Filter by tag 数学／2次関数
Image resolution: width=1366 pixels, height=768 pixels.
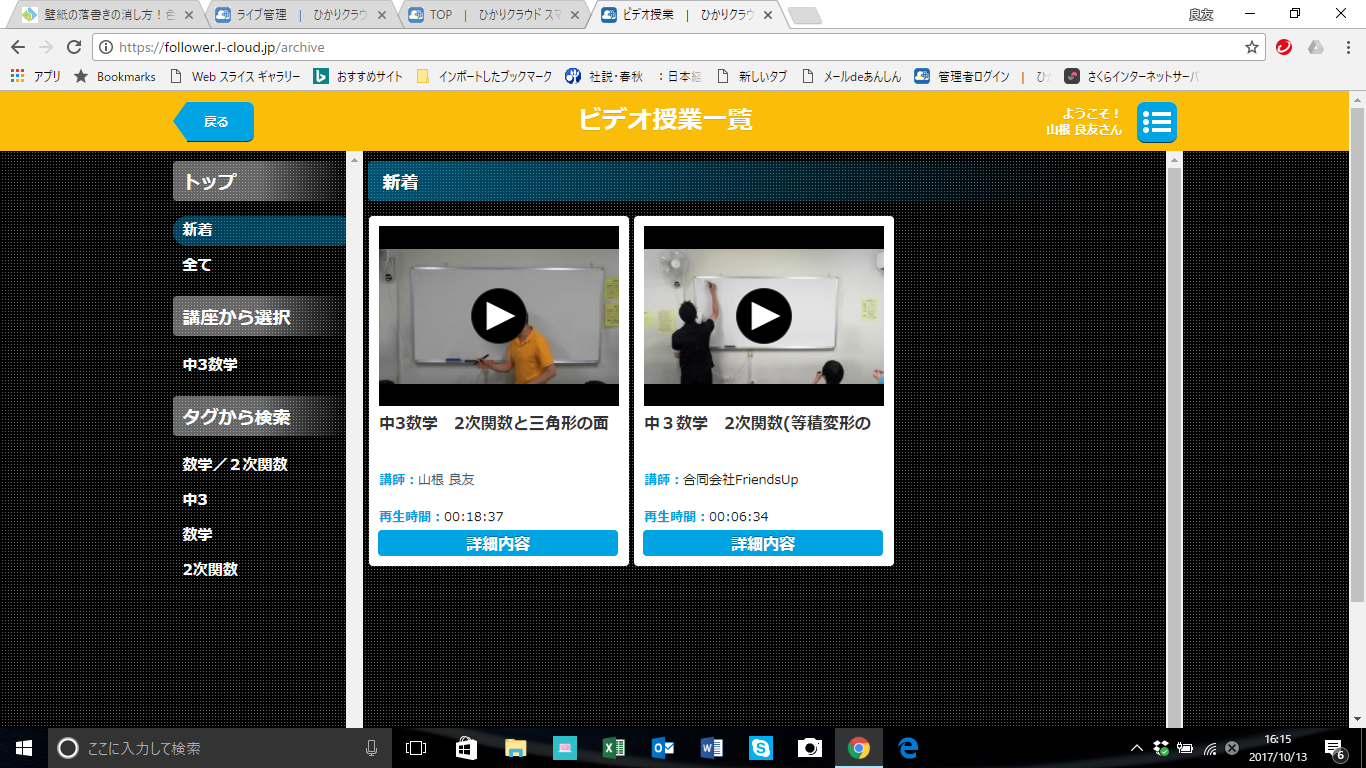pyautogui.click(x=235, y=465)
